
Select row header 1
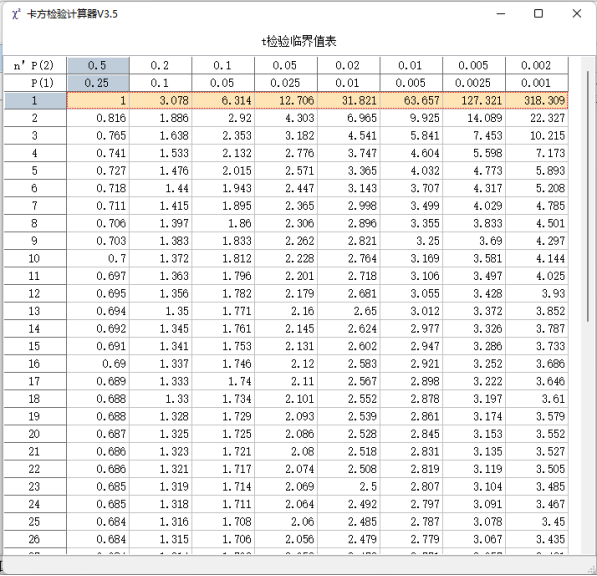pyautogui.click(x=35, y=101)
